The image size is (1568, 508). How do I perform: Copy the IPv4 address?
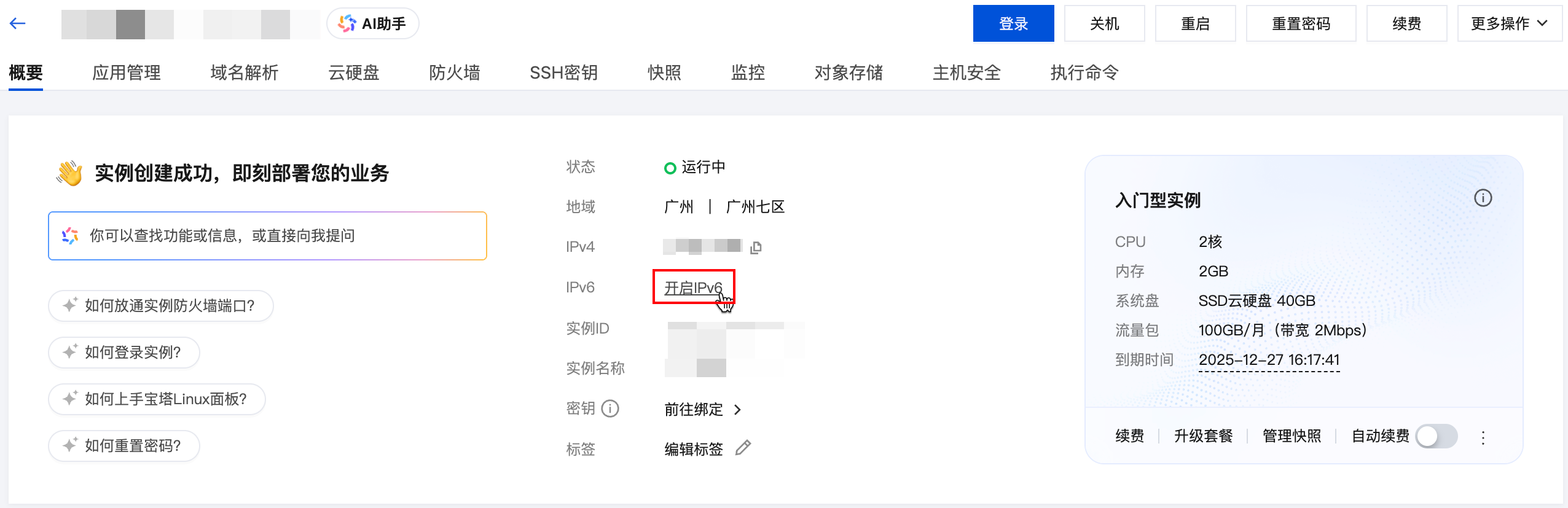click(x=756, y=247)
